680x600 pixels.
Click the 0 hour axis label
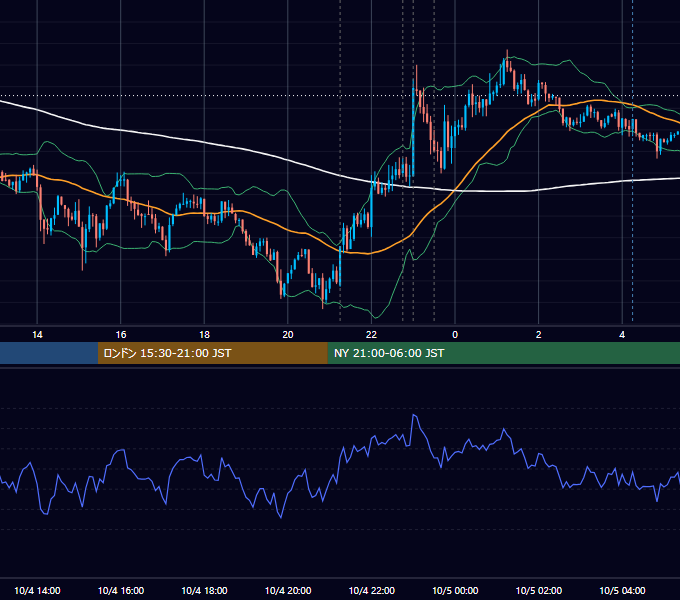(x=455, y=335)
